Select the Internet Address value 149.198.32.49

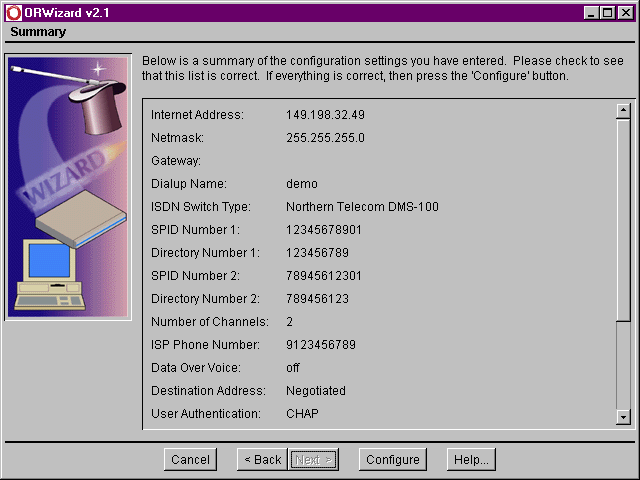click(325, 115)
